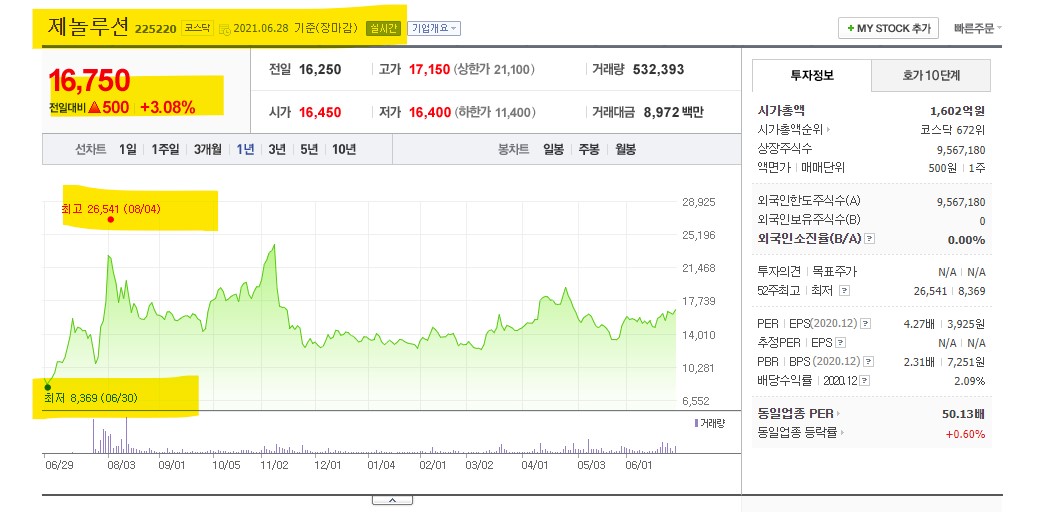
Task: Select the 1일 line chart period
Action: coord(128,149)
